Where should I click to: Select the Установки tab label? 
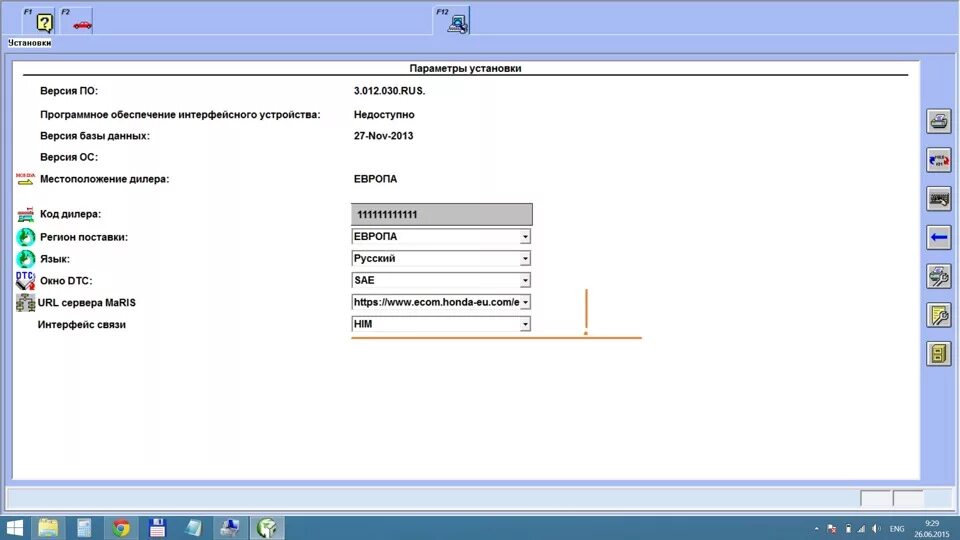29,43
